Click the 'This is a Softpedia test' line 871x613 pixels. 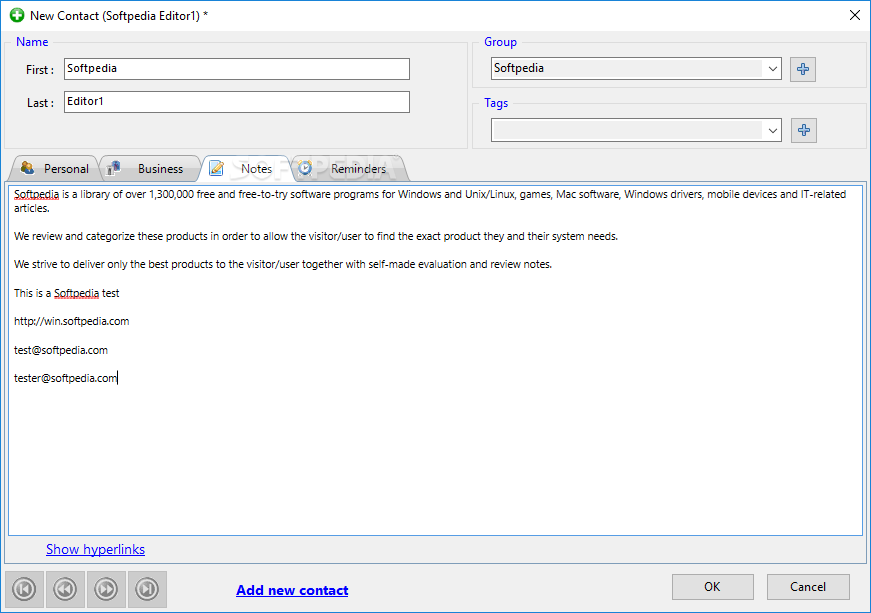tap(67, 293)
